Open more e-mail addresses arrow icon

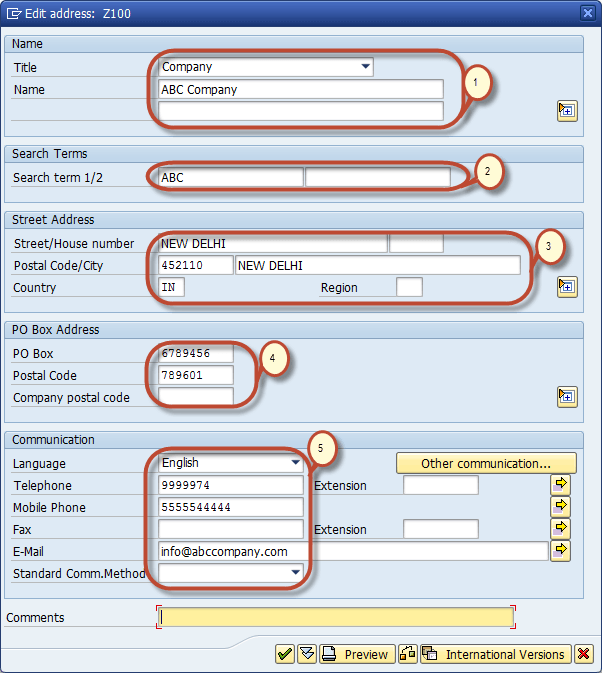(561, 551)
